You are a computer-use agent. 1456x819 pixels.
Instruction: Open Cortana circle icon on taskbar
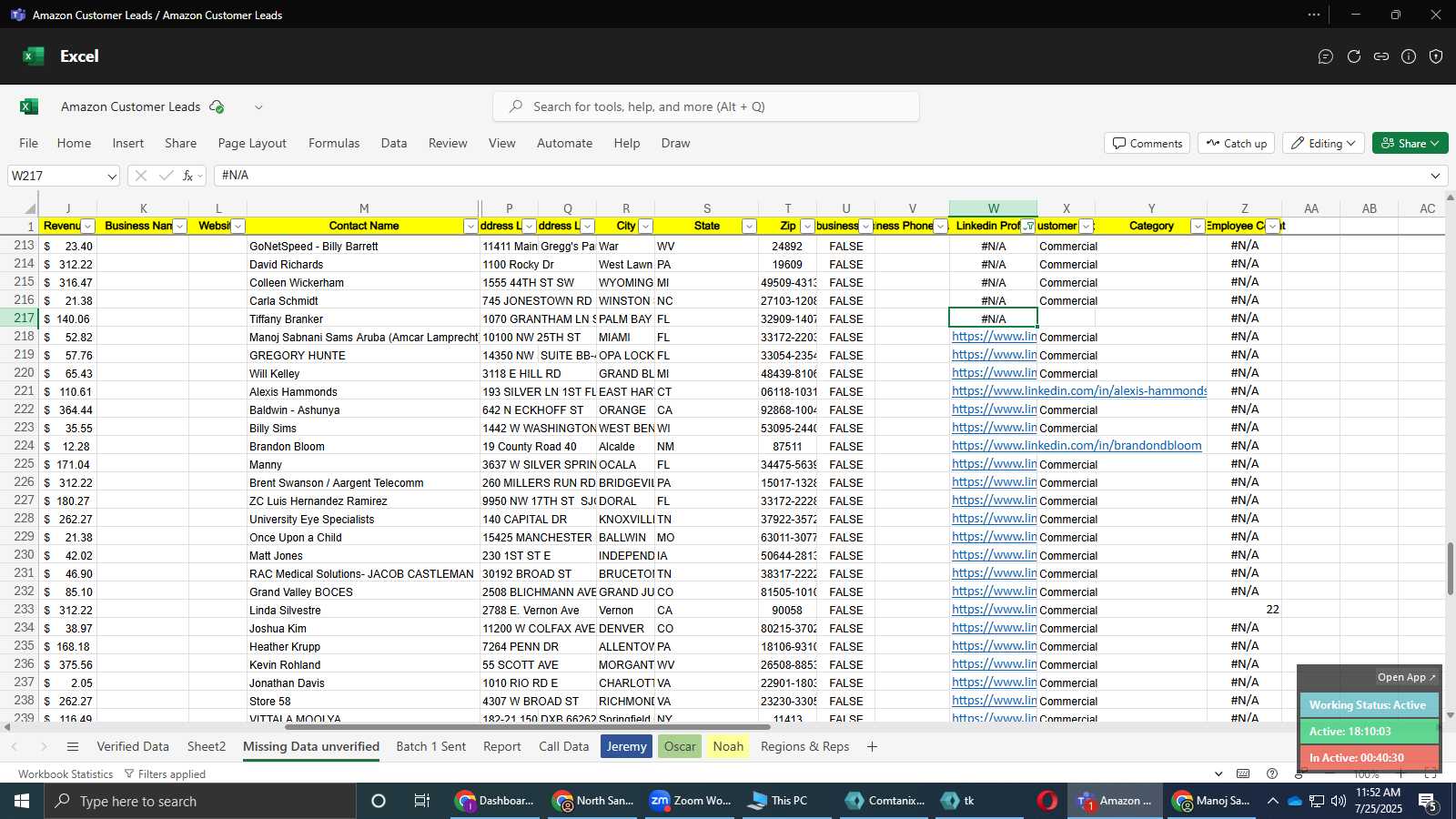pyautogui.click(x=379, y=801)
